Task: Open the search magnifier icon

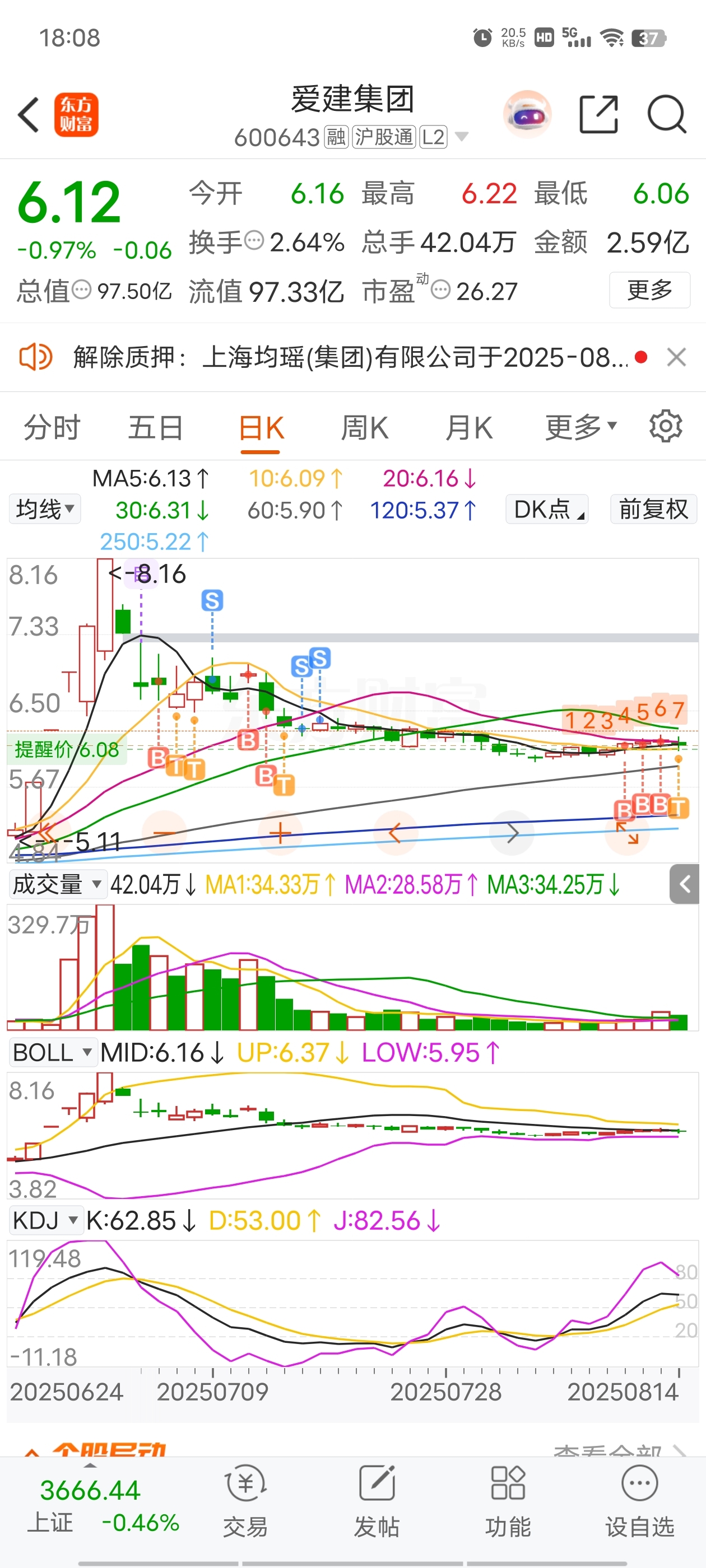Action: click(x=667, y=114)
